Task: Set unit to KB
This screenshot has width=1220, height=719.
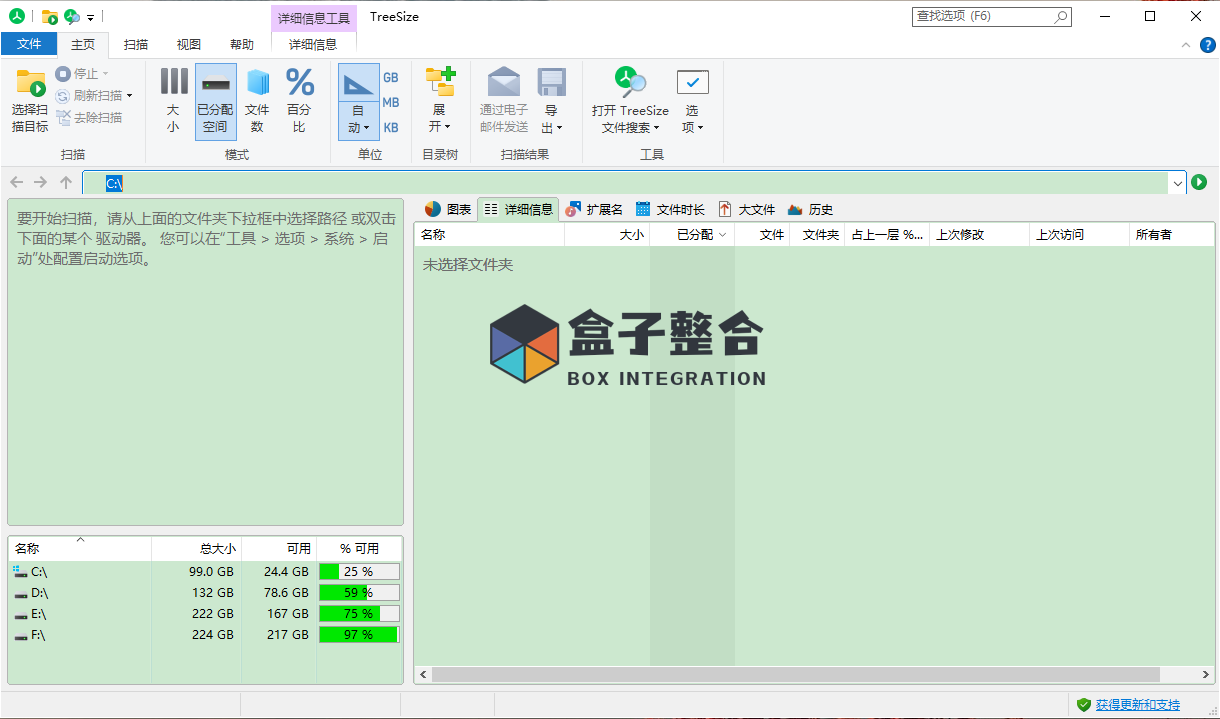Action: pos(391,127)
